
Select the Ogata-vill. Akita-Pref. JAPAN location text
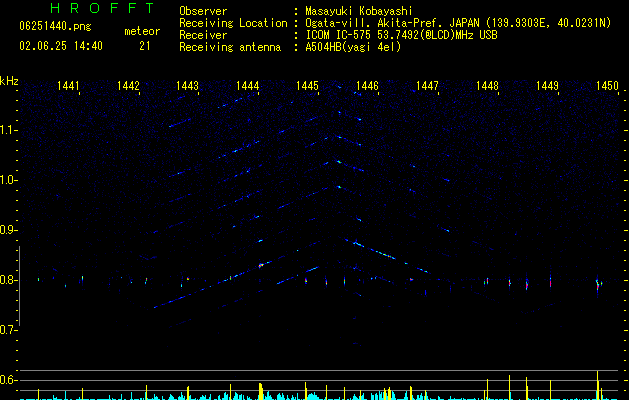click(458, 23)
